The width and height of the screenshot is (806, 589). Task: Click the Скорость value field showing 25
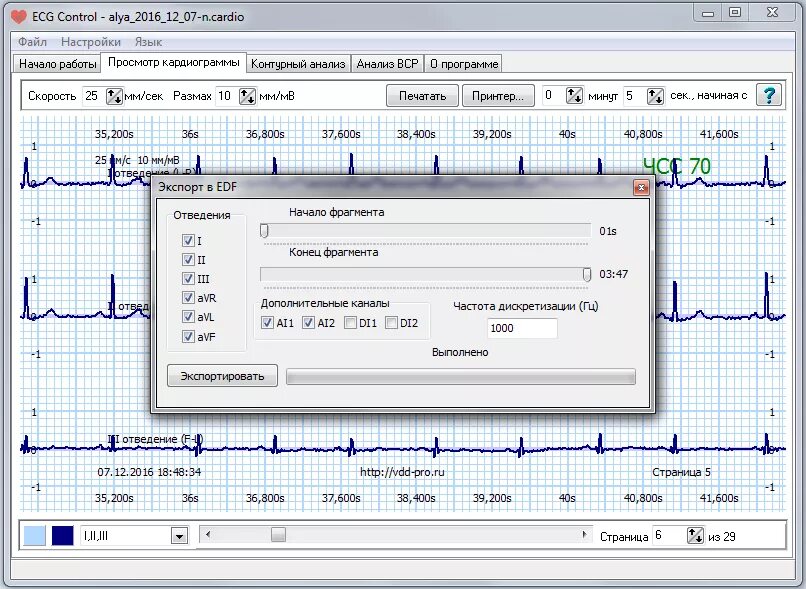pyautogui.click(x=94, y=96)
